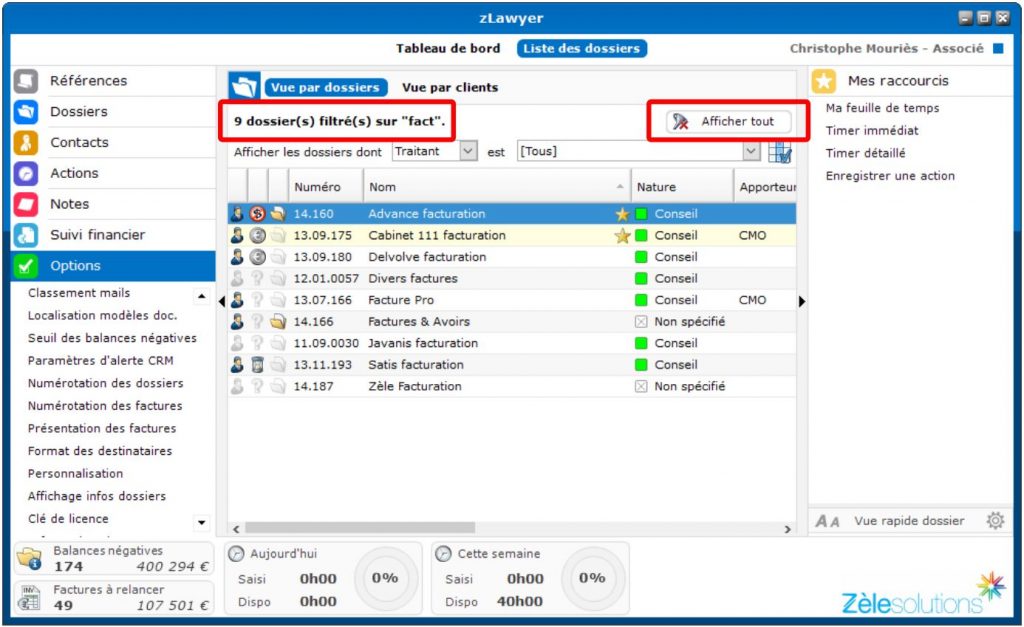Open the Actions clock icon

coord(26,173)
